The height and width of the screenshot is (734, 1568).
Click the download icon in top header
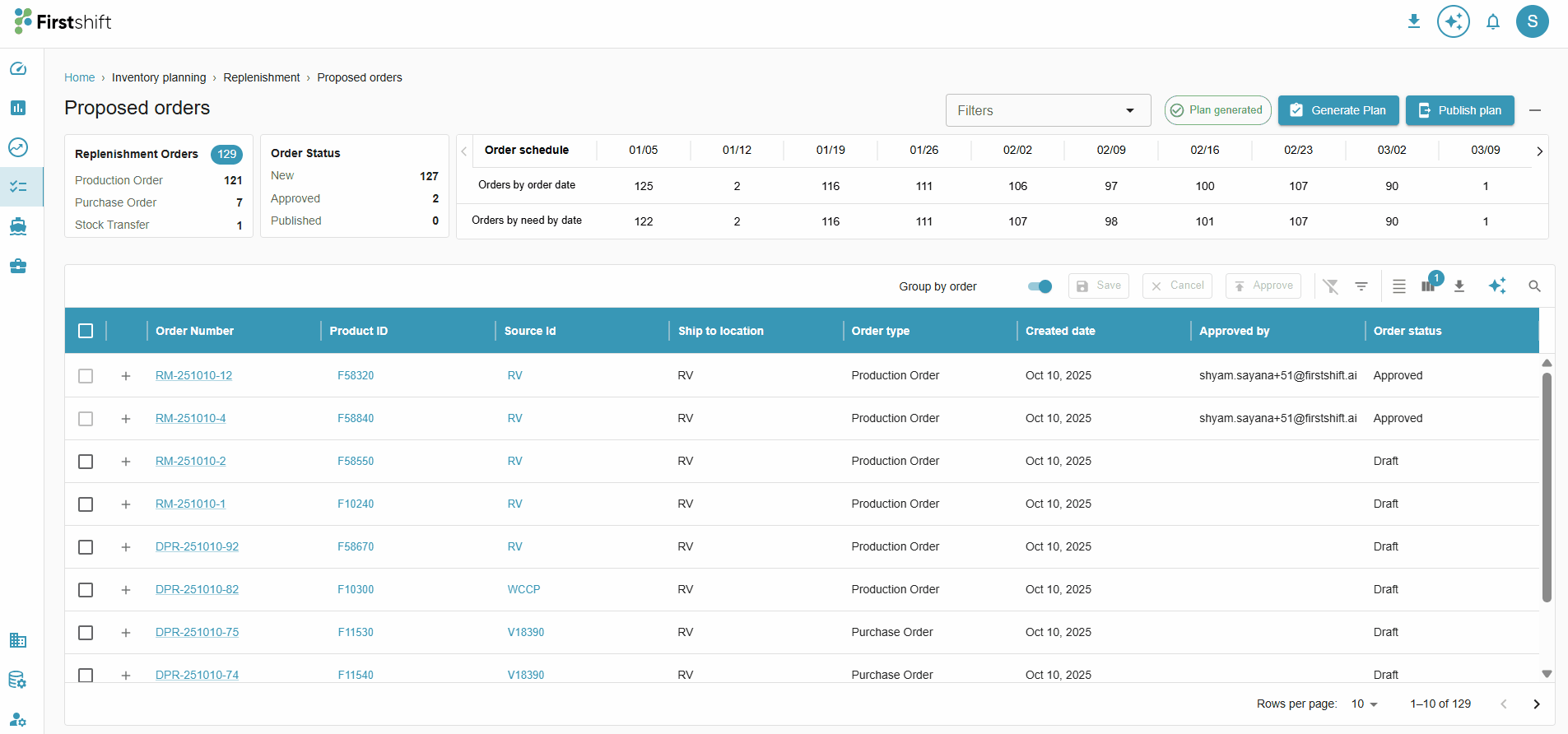click(1414, 21)
